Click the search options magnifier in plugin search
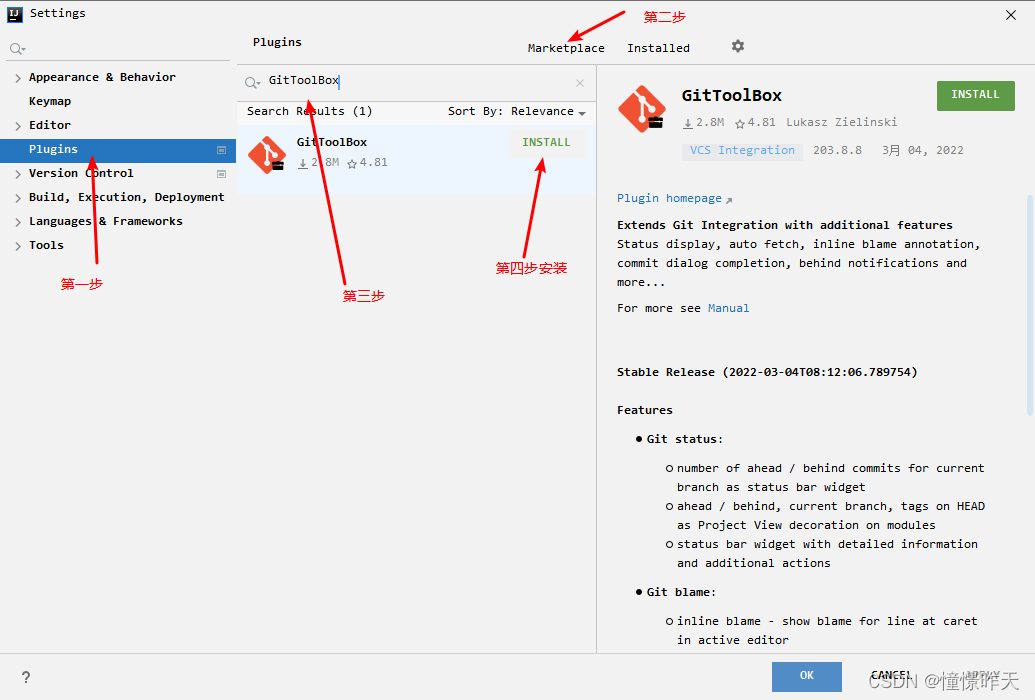Screen dimensions: 1035x700 (x=252, y=83)
